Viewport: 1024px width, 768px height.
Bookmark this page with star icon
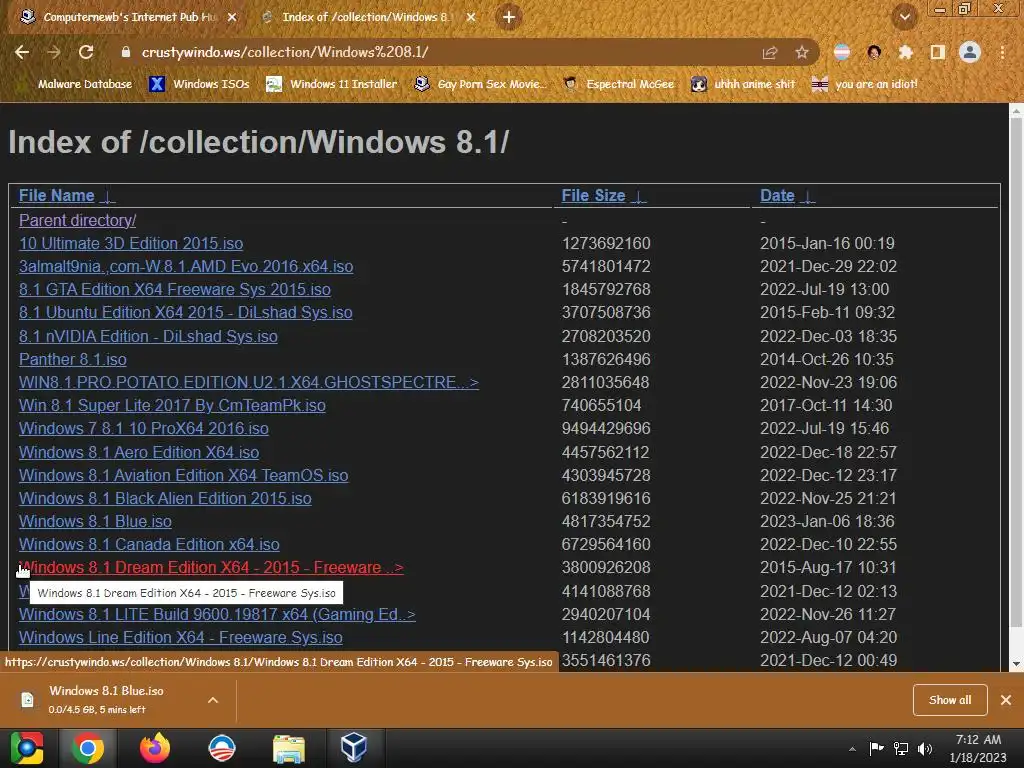coord(802,52)
